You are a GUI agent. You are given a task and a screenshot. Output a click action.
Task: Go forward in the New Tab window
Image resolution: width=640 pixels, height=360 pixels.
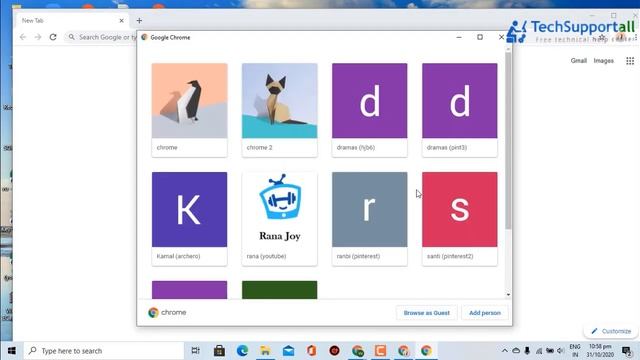[x=38, y=37]
